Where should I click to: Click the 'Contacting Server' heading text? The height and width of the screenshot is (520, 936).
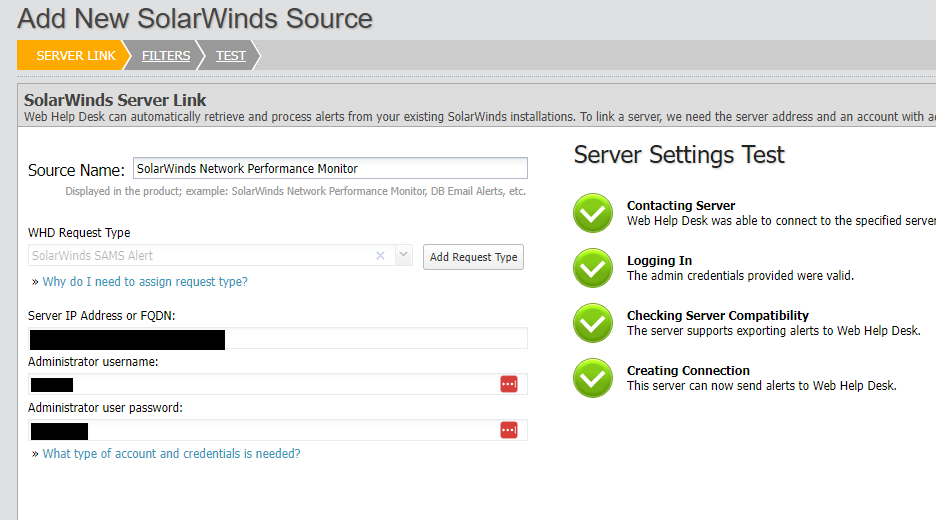click(681, 205)
